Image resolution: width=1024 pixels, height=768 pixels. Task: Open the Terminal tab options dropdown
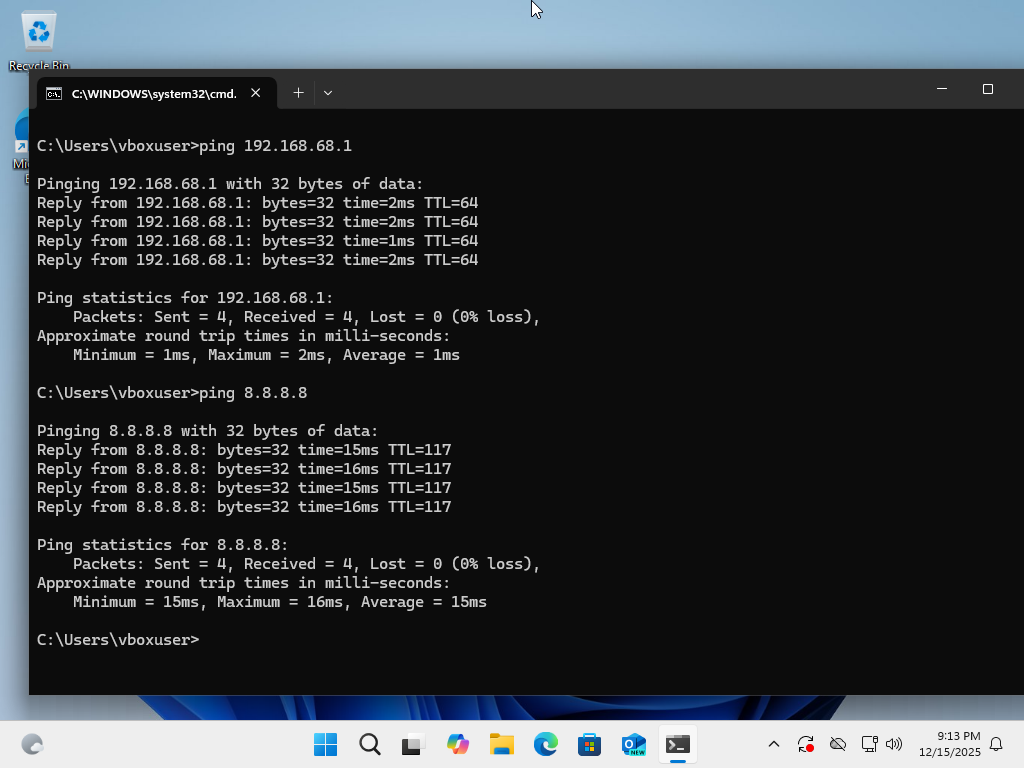pyautogui.click(x=328, y=92)
